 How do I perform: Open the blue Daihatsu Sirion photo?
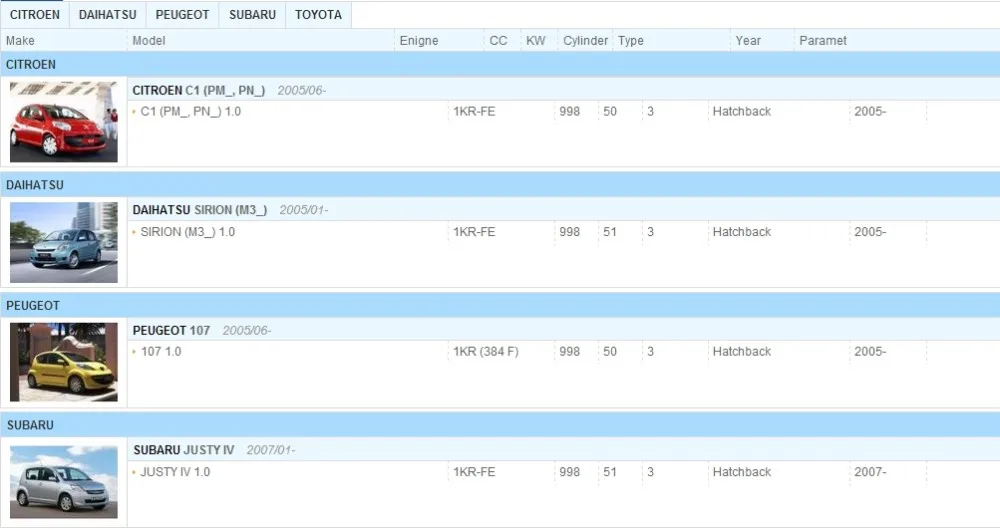click(x=64, y=242)
